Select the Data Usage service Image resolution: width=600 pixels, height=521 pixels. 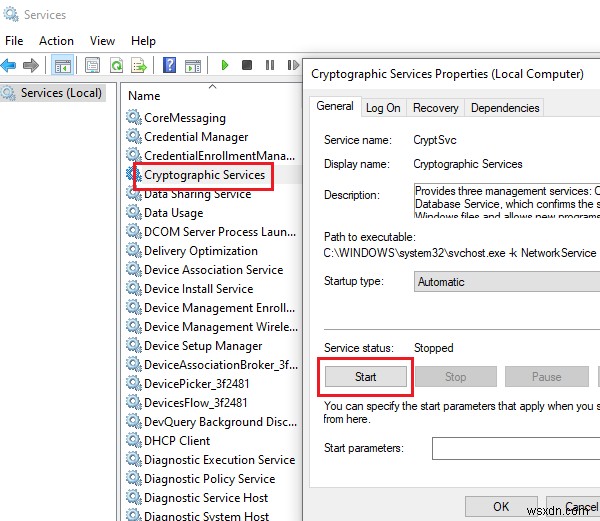coord(173,213)
